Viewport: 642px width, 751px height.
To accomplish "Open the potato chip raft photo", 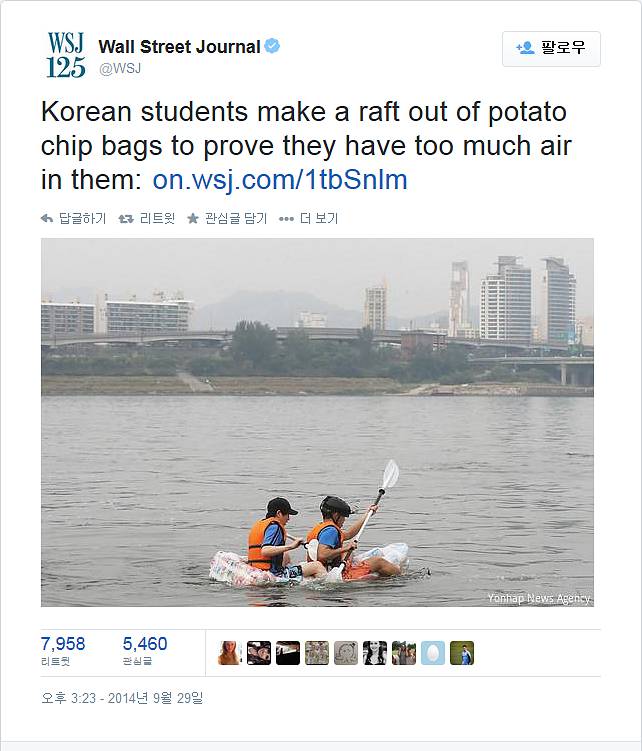I will [x=317, y=422].
